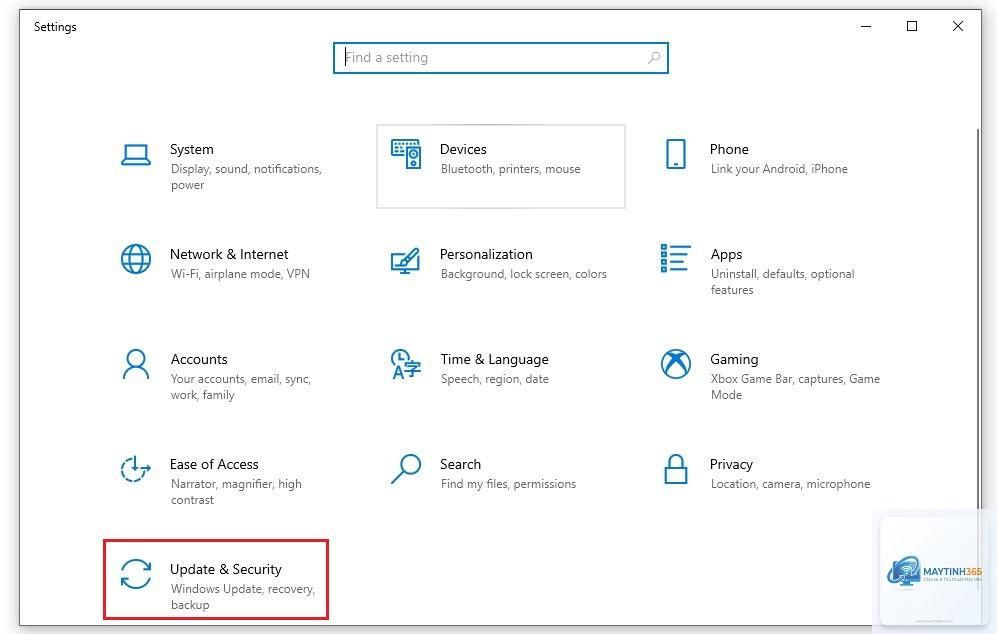Open the Network & Internet title
The width and height of the screenshot is (997, 634).
point(229,254)
